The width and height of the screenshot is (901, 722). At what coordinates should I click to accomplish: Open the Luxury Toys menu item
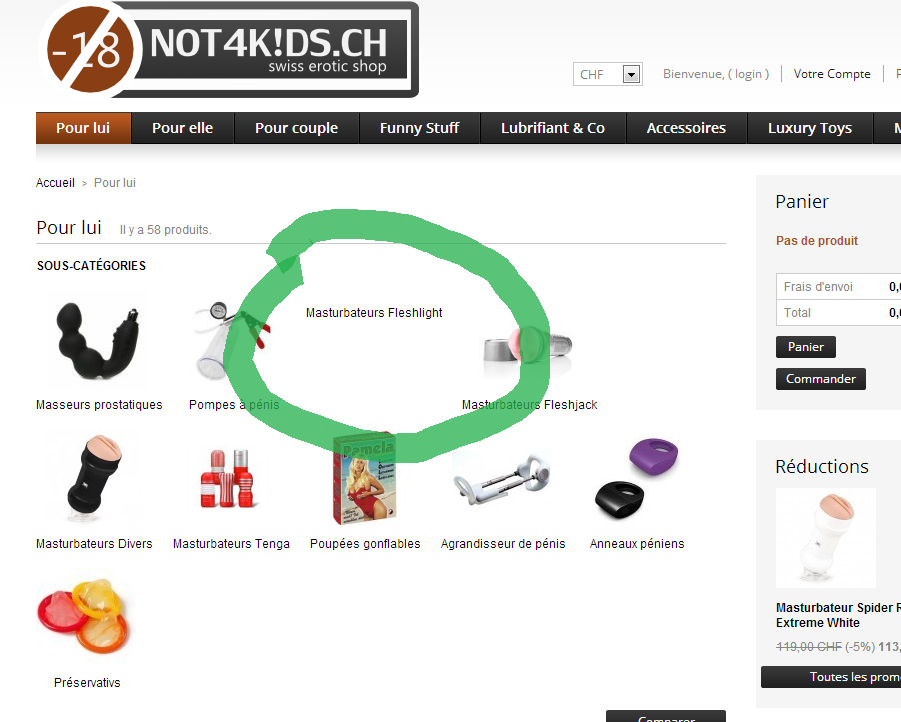click(x=810, y=128)
